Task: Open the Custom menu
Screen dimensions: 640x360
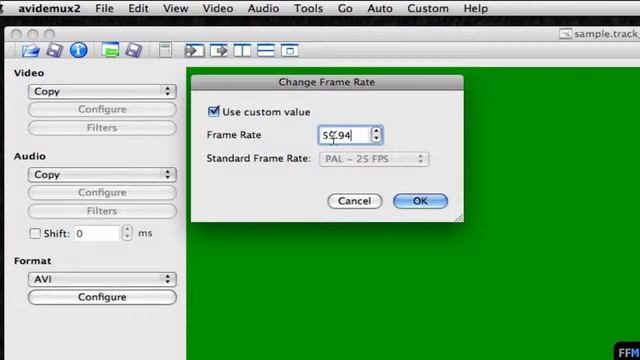Action: [428, 8]
